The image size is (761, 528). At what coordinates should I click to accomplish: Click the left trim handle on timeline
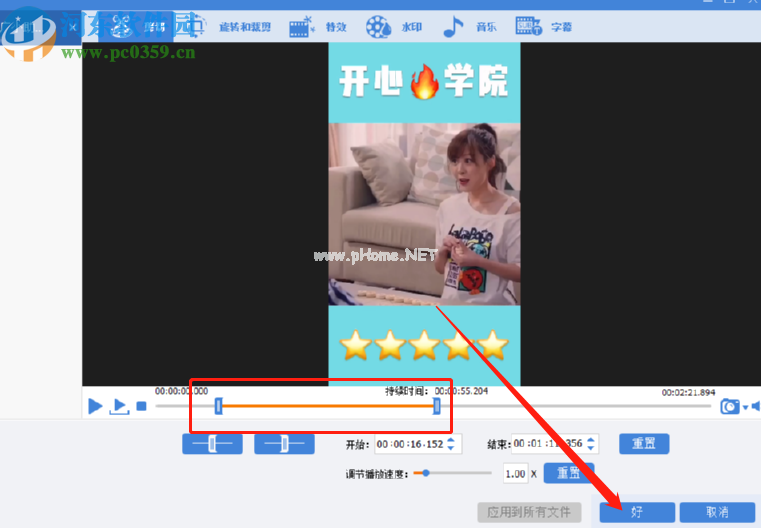(x=218, y=406)
